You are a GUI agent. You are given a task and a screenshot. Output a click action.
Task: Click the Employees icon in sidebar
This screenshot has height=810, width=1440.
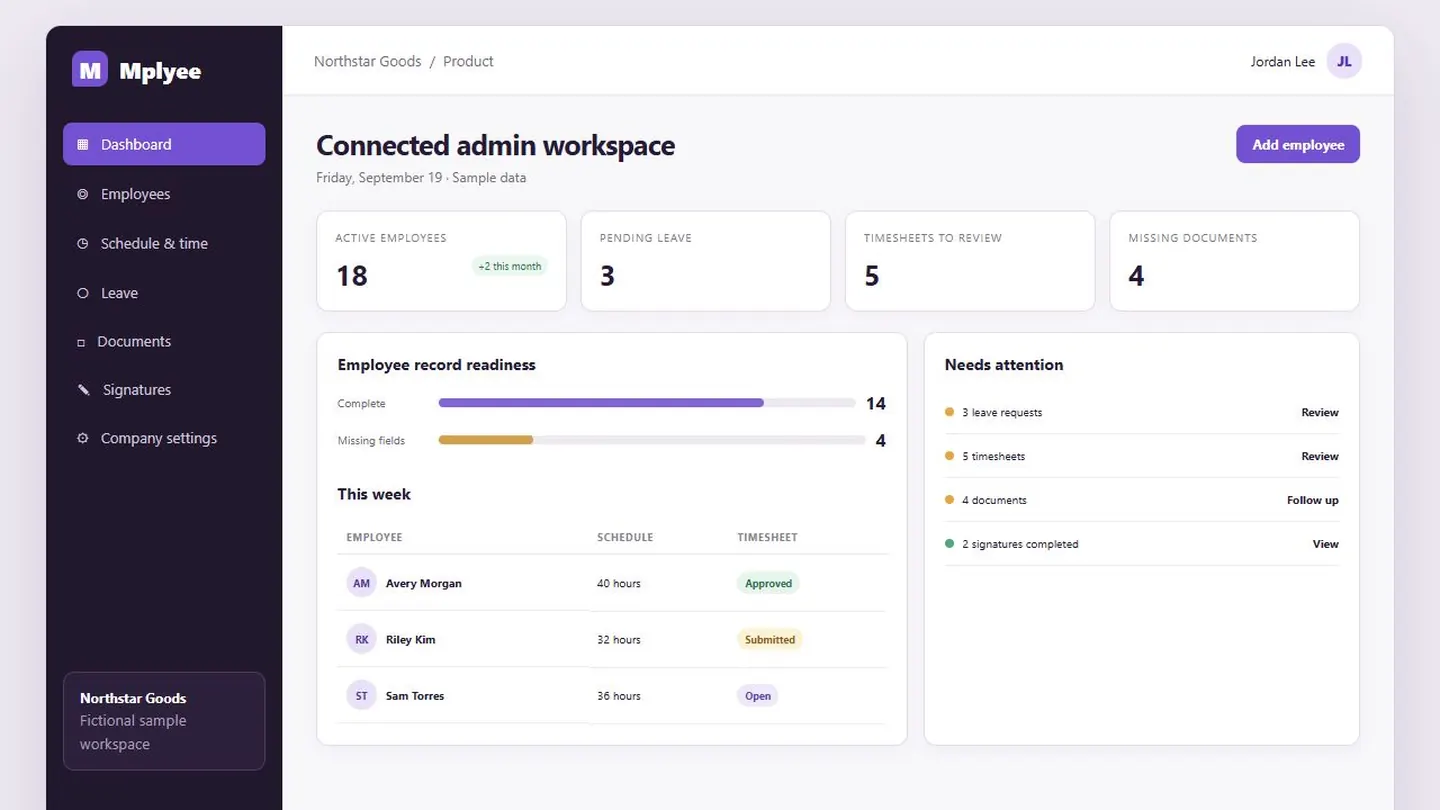click(83, 194)
